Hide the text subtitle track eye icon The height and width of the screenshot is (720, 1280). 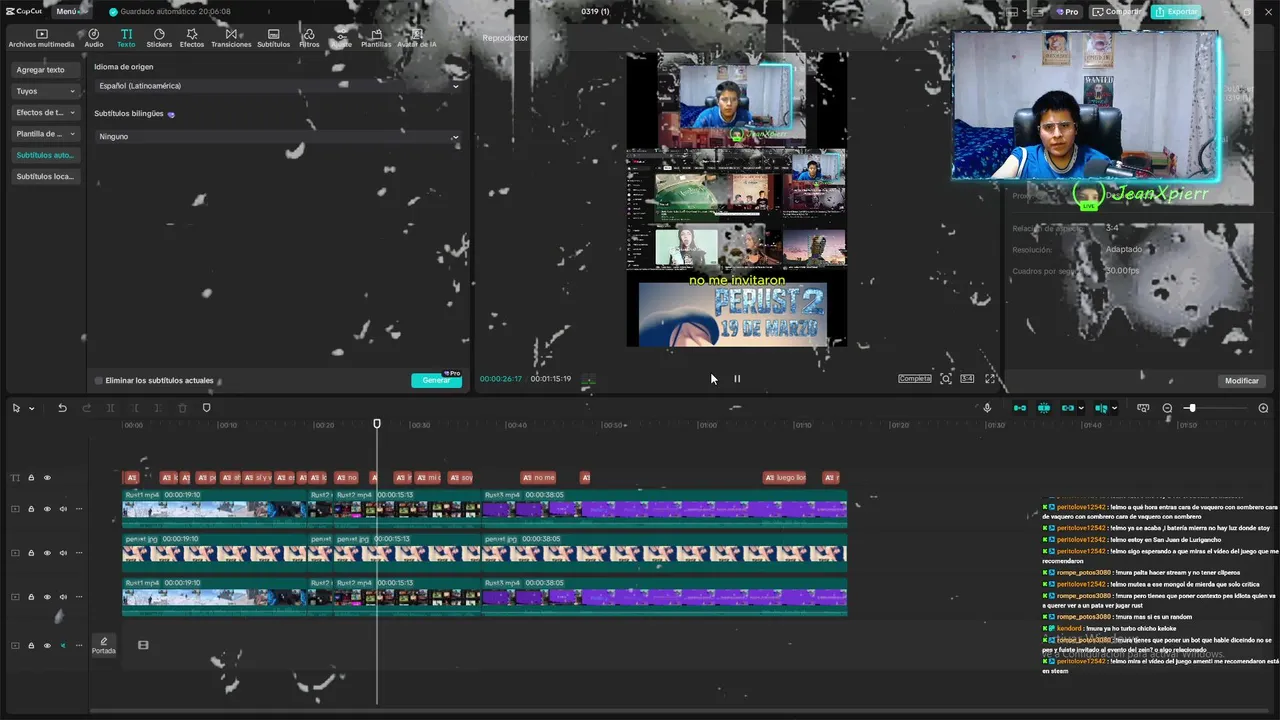coord(47,478)
